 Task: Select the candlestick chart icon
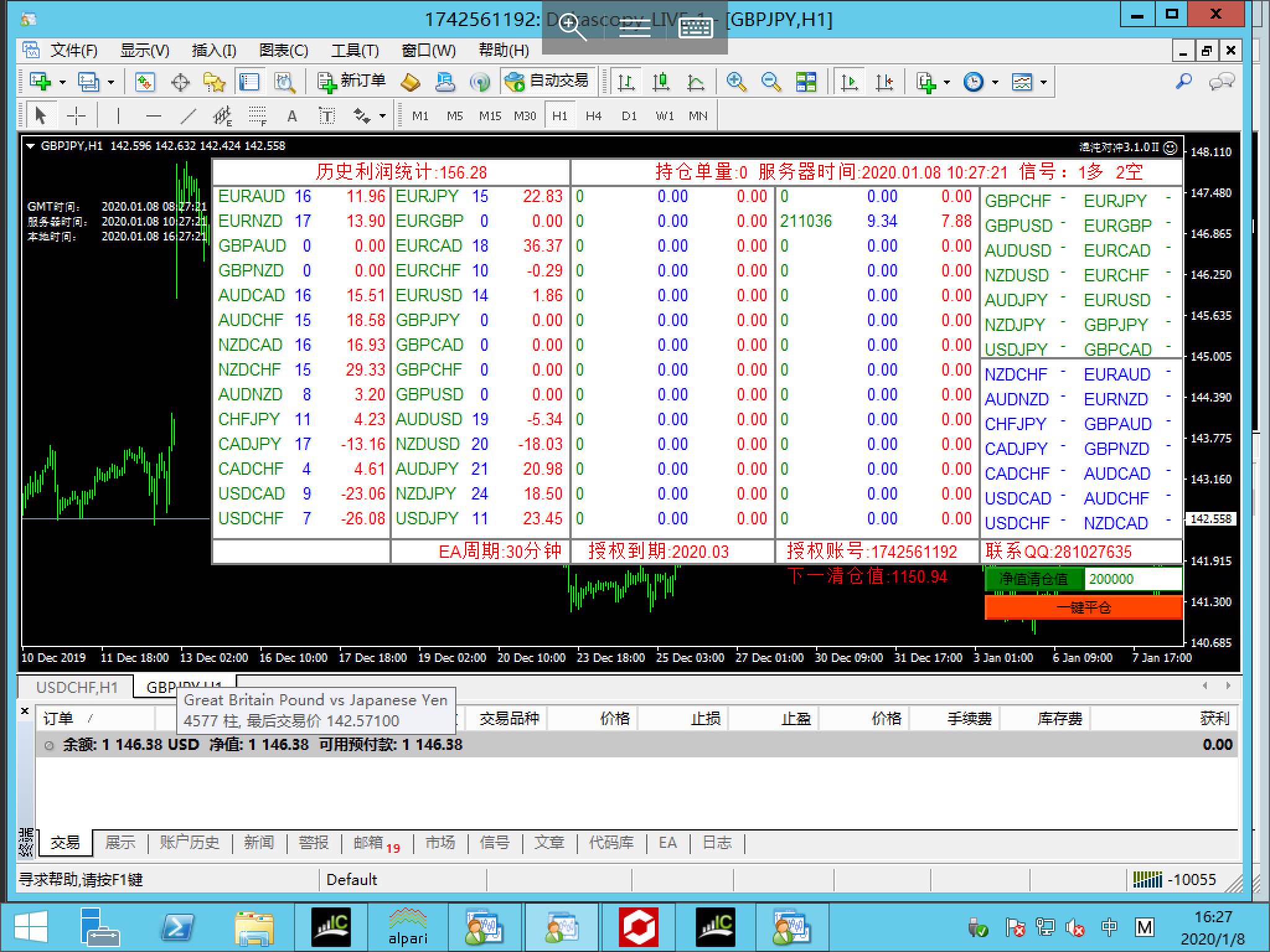pos(661,82)
